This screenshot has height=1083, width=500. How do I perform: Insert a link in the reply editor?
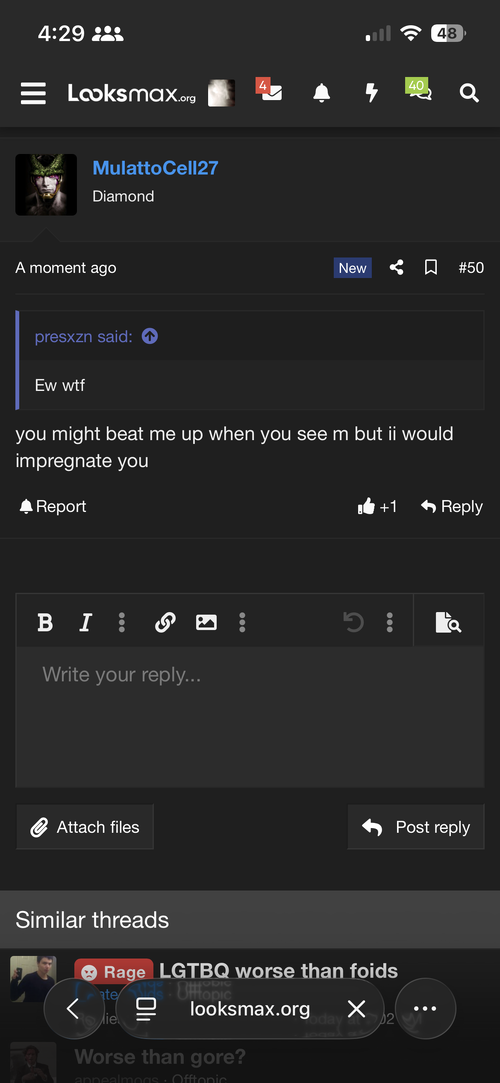165,622
